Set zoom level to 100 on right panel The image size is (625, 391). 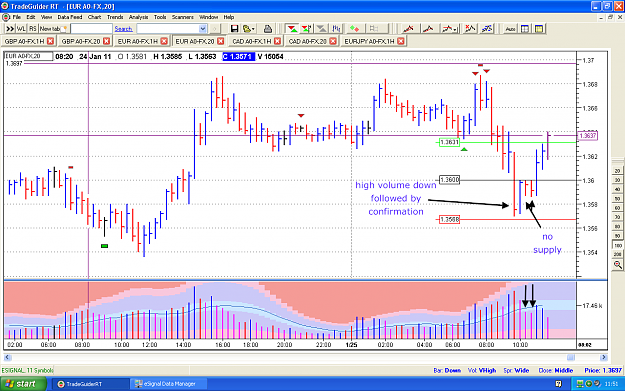click(618, 246)
